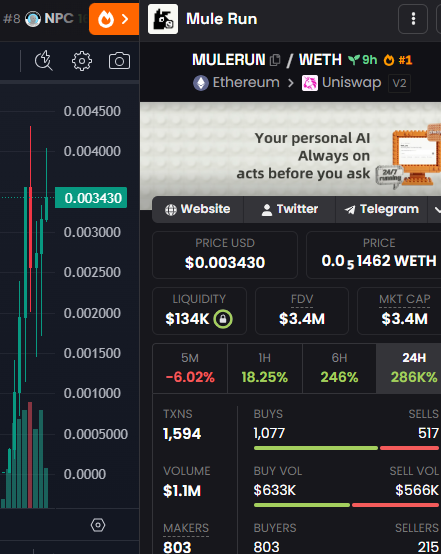The image size is (441, 554).
Task: Take a chart snapshot with camera icon
Action: click(x=119, y=61)
